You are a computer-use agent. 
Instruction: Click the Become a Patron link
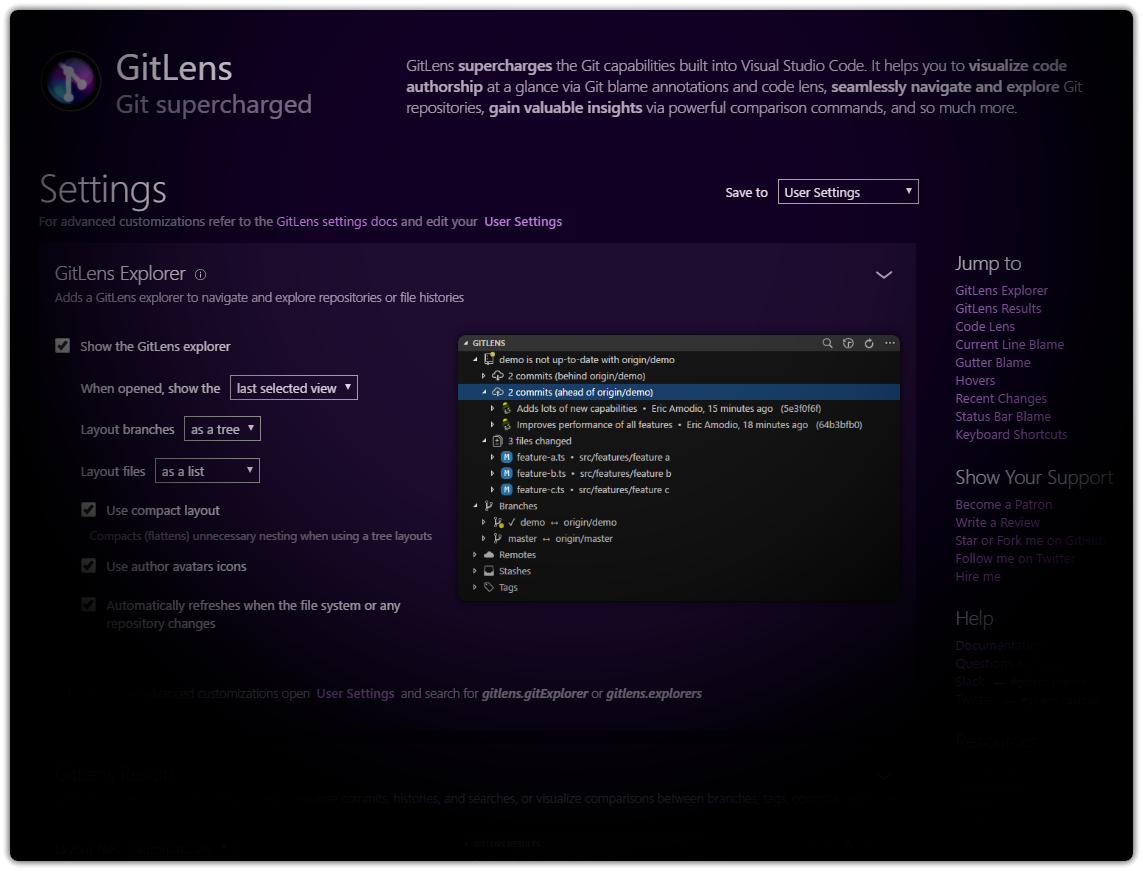(1003, 504)
